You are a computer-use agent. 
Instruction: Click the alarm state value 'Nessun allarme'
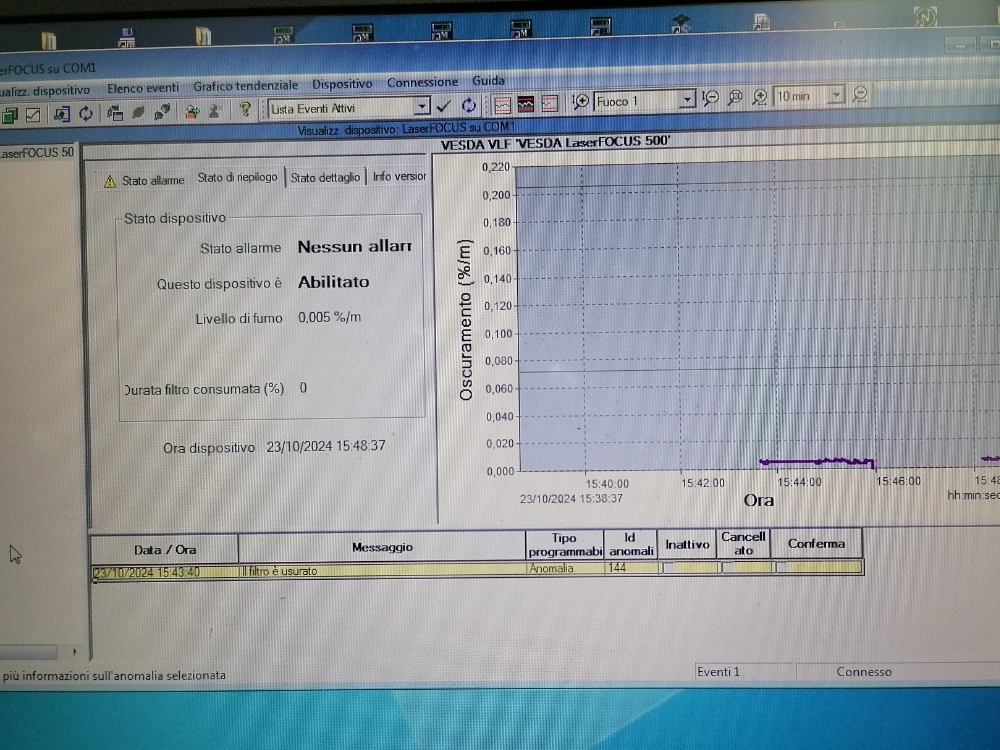355,246
